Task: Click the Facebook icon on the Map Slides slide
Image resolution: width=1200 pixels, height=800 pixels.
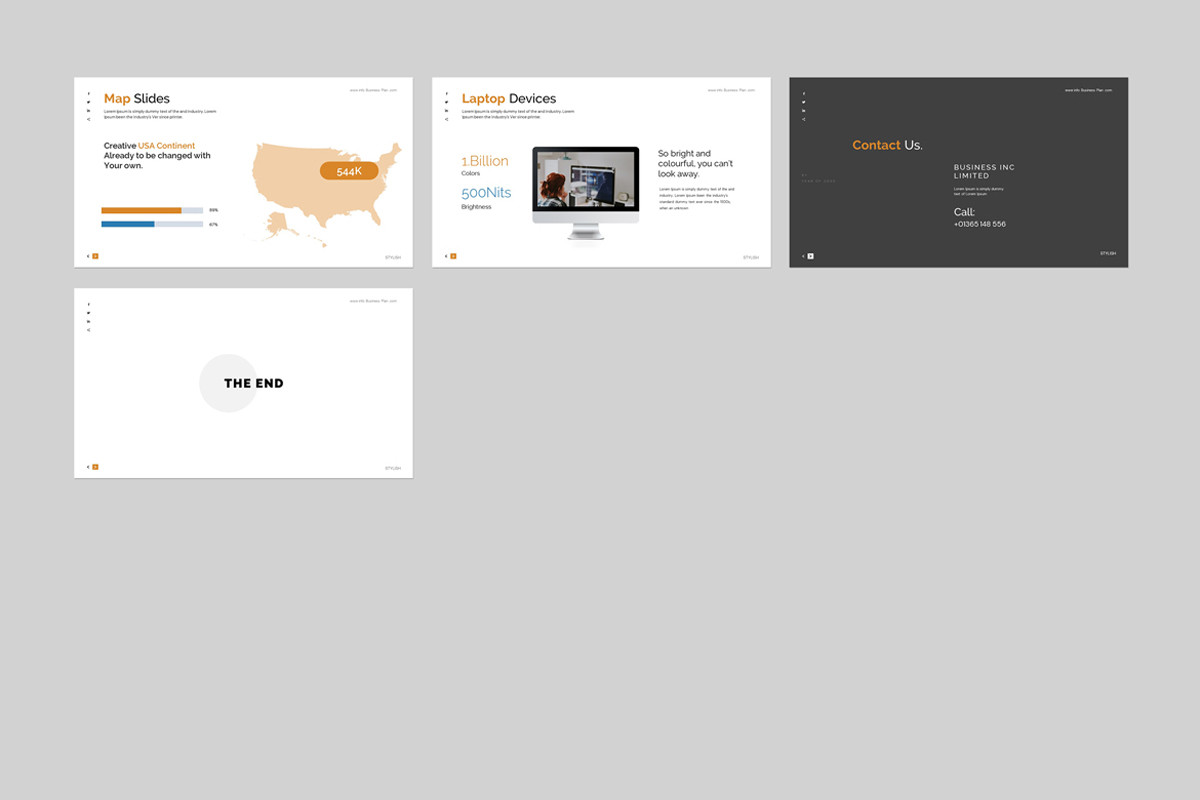Action: click(x=89, y=93)
